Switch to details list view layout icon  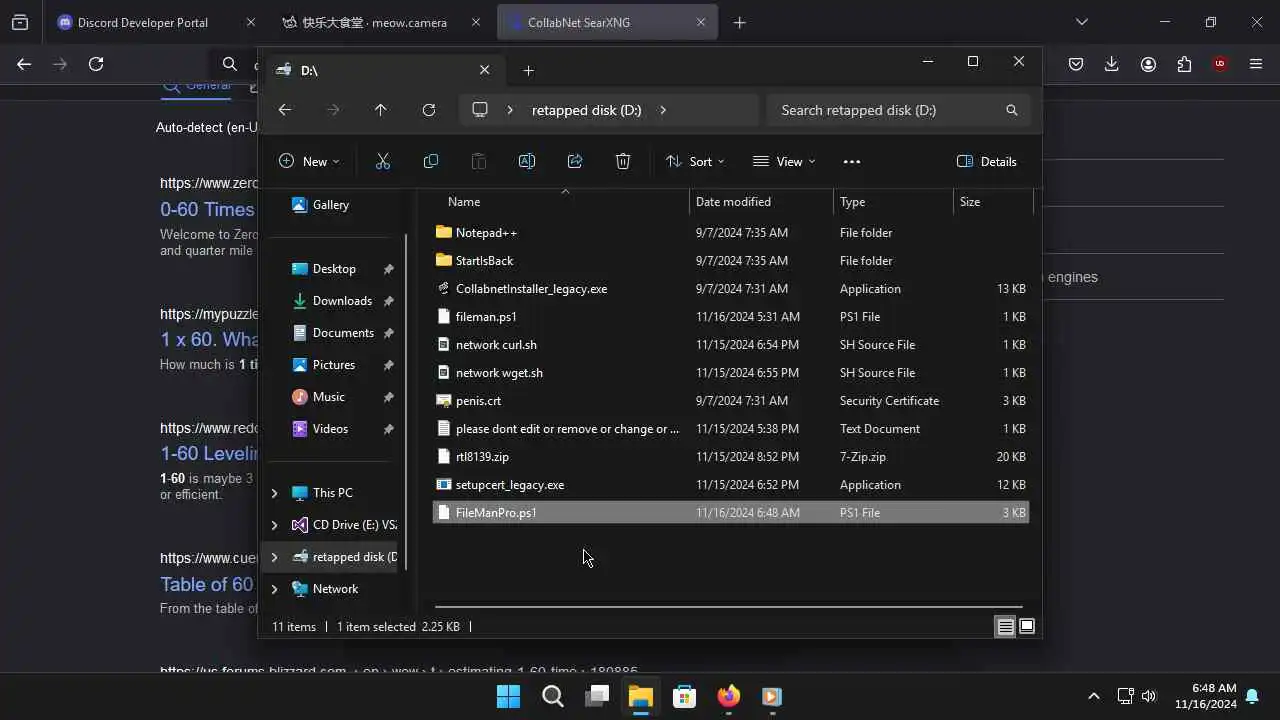point(1005,627)
